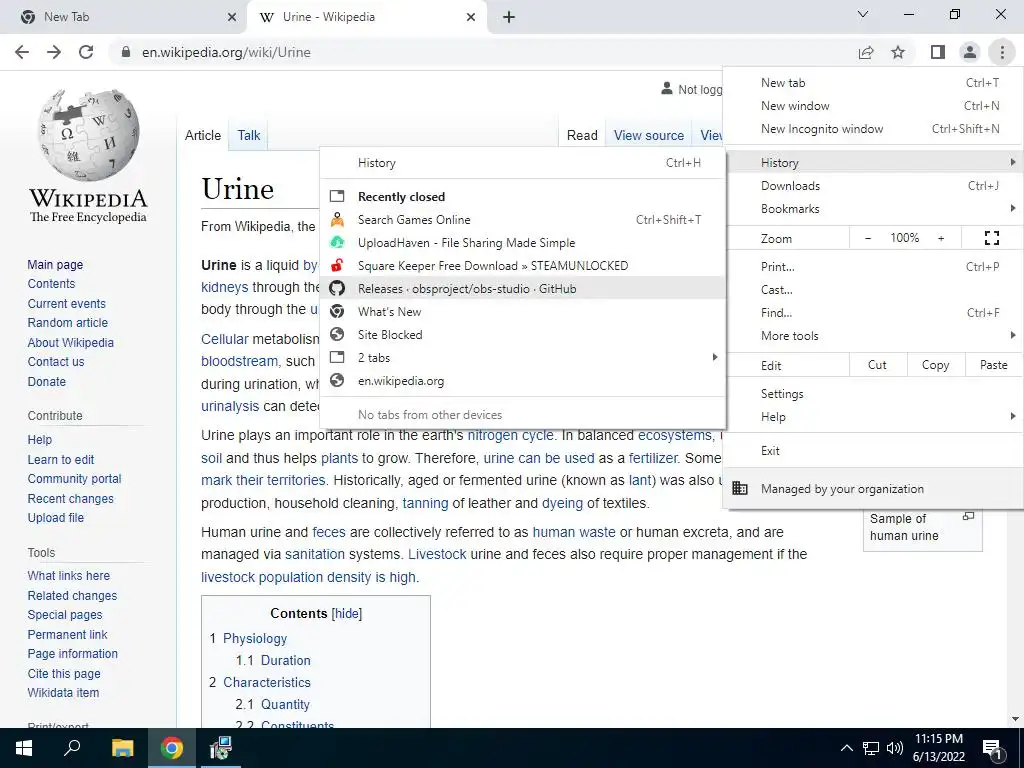Select the Read tab
The image size is (1024, 768).
pos(582,135)
